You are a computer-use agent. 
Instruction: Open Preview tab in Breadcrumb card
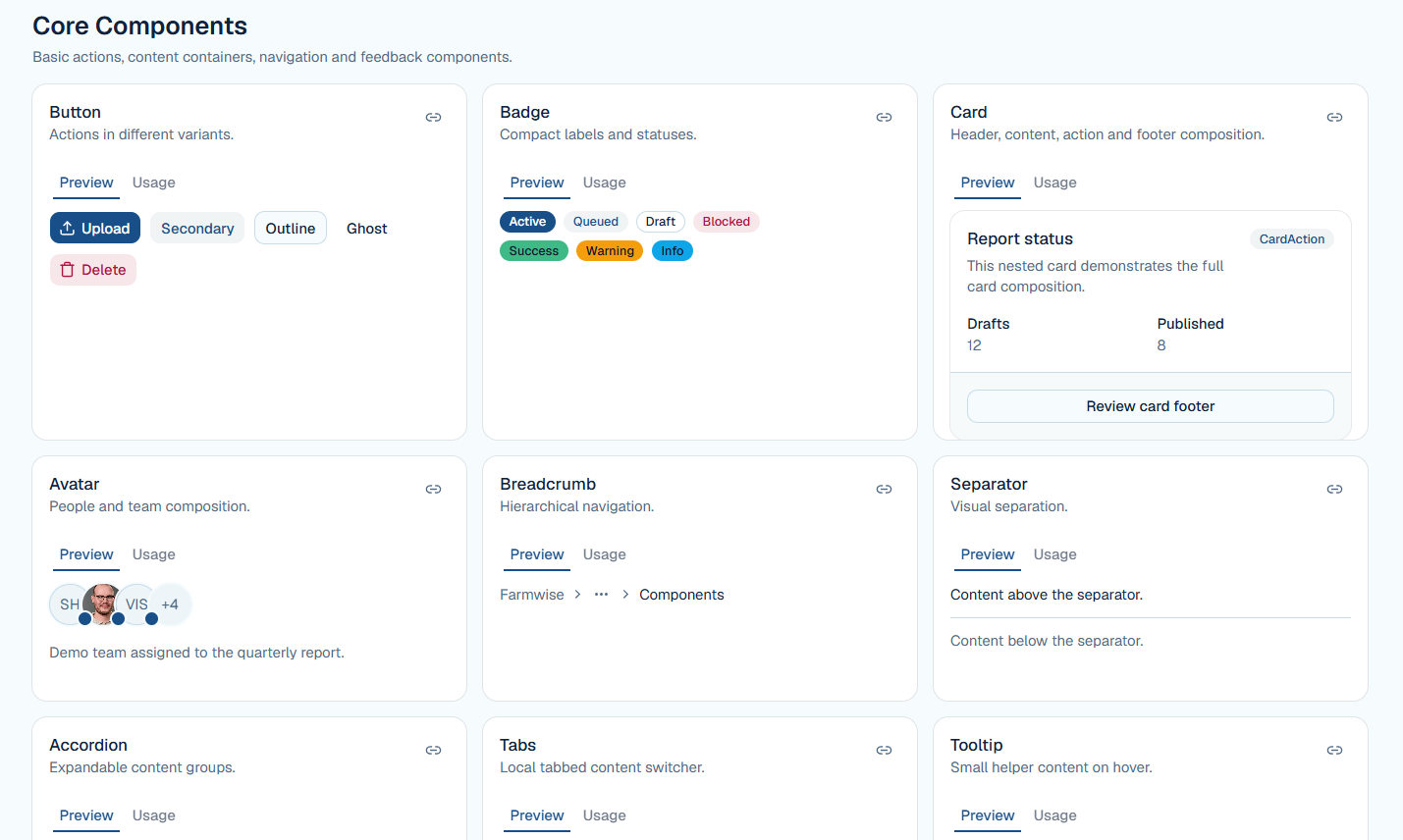coord(537,554)
